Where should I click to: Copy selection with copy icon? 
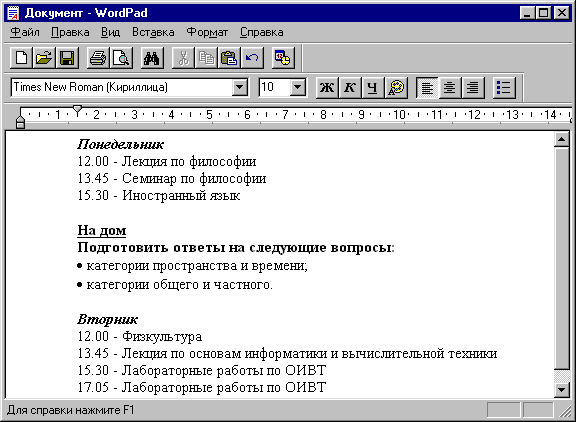click(206, 58)
